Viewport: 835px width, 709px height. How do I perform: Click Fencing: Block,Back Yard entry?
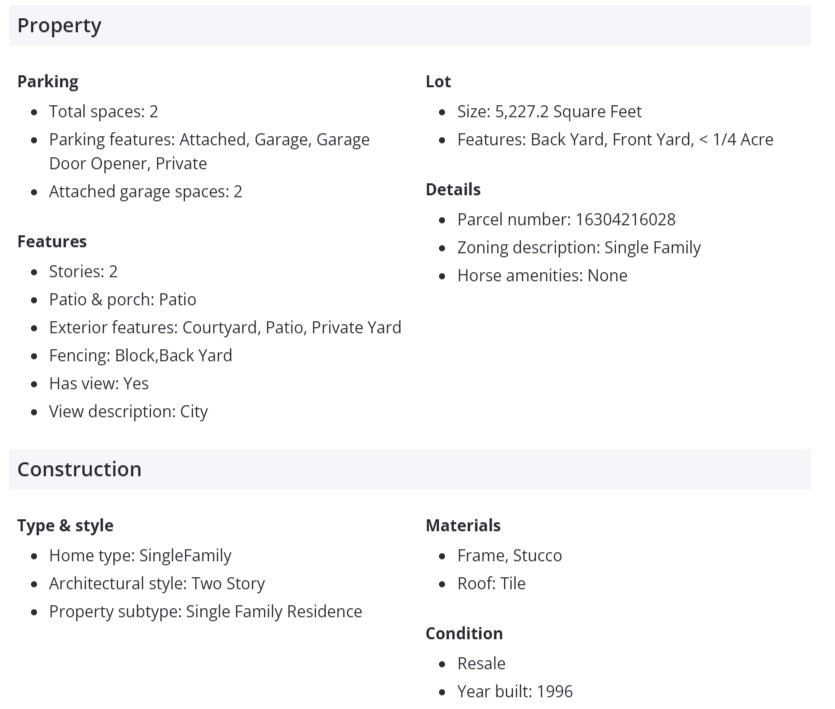(x=140, y=356)
